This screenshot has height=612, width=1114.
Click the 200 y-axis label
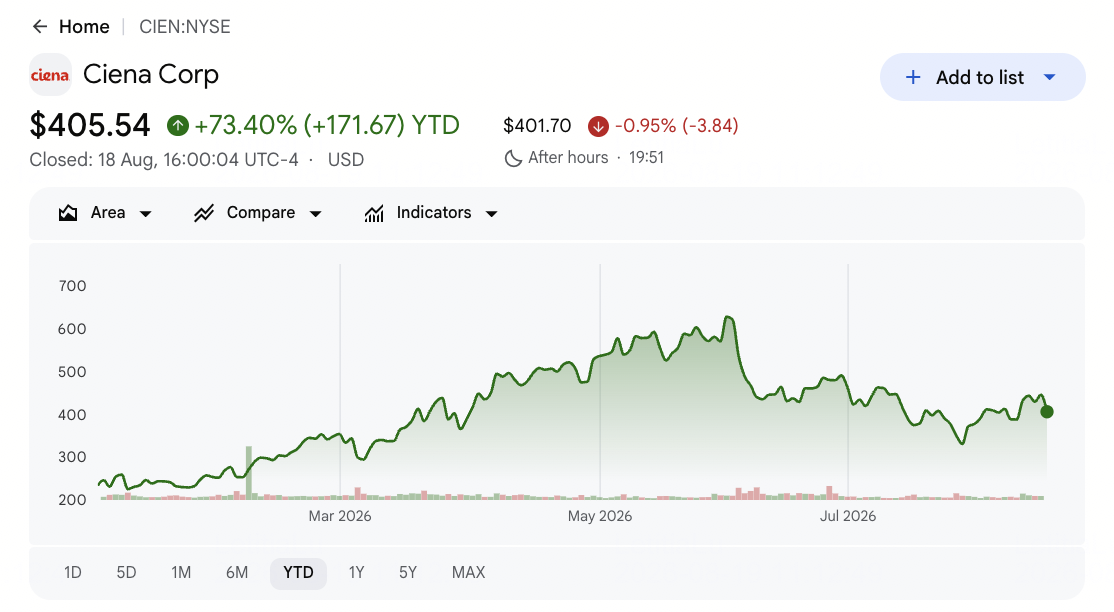(x=72, y=500)
